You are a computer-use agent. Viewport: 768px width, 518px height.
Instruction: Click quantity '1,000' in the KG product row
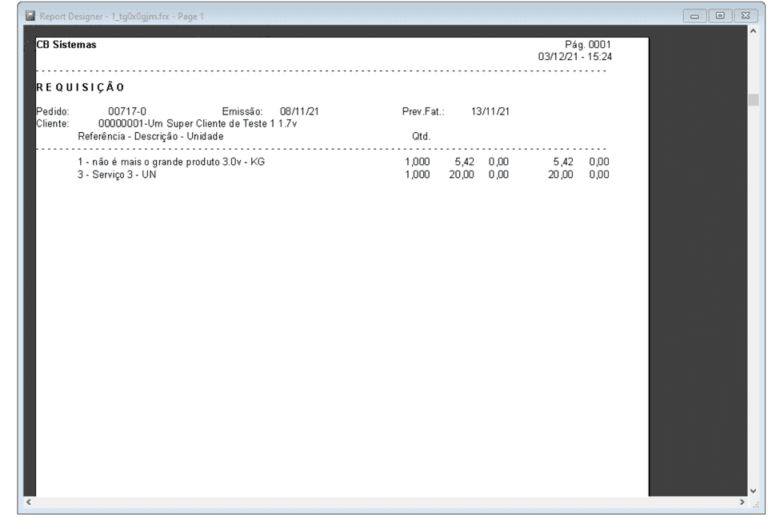coord(417,162)
